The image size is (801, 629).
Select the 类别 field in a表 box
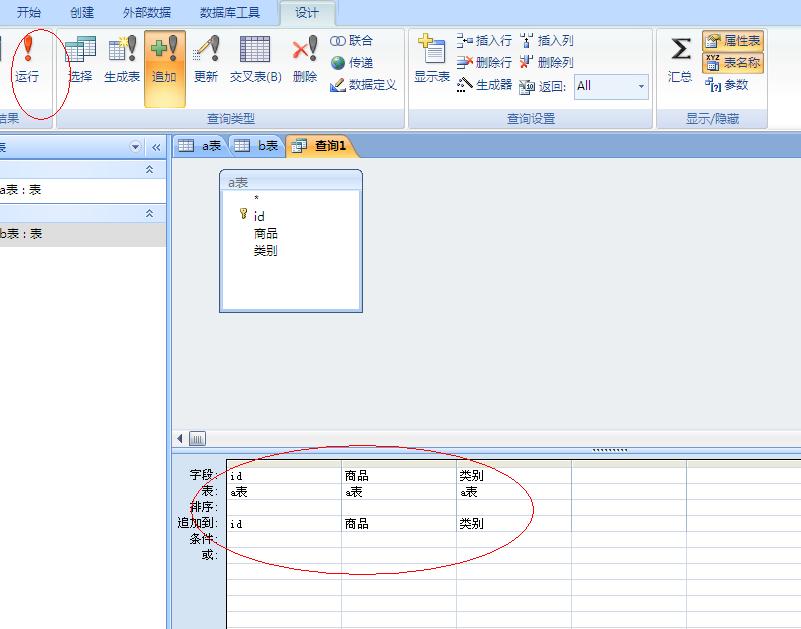click(x=266, y=251)
